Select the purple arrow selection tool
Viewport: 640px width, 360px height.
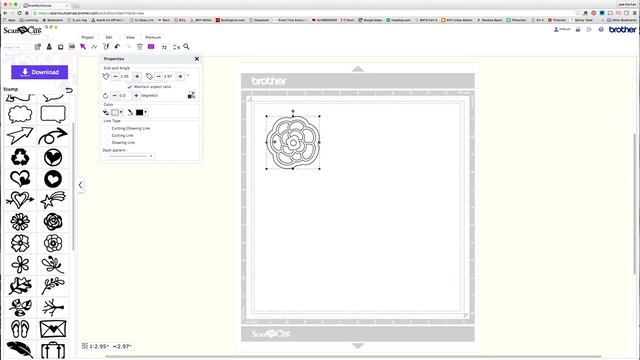(83, 47)
